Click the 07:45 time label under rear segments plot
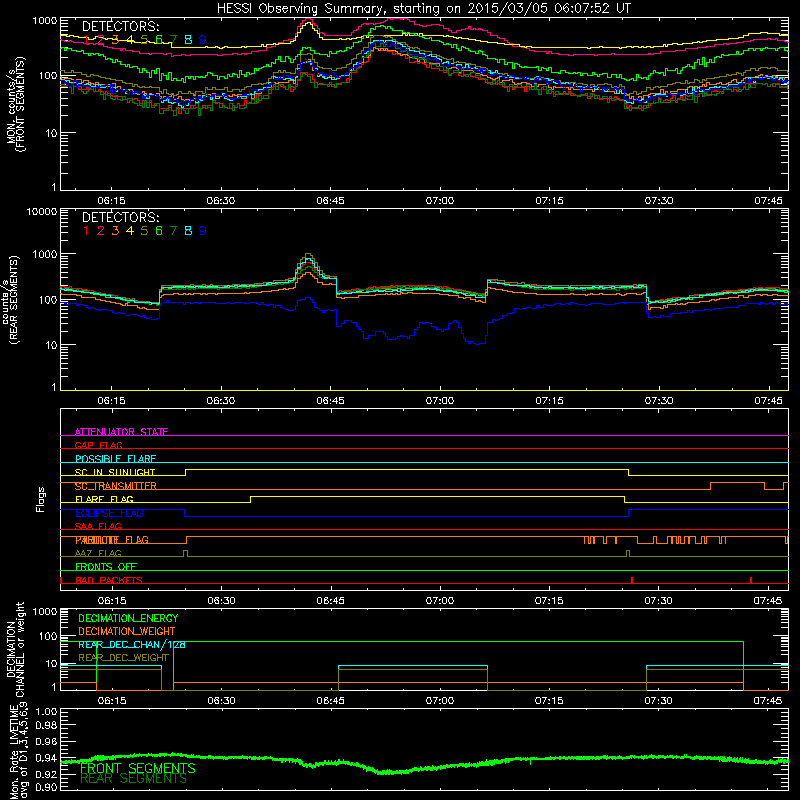800x800 pixels. tap(768, 401)
